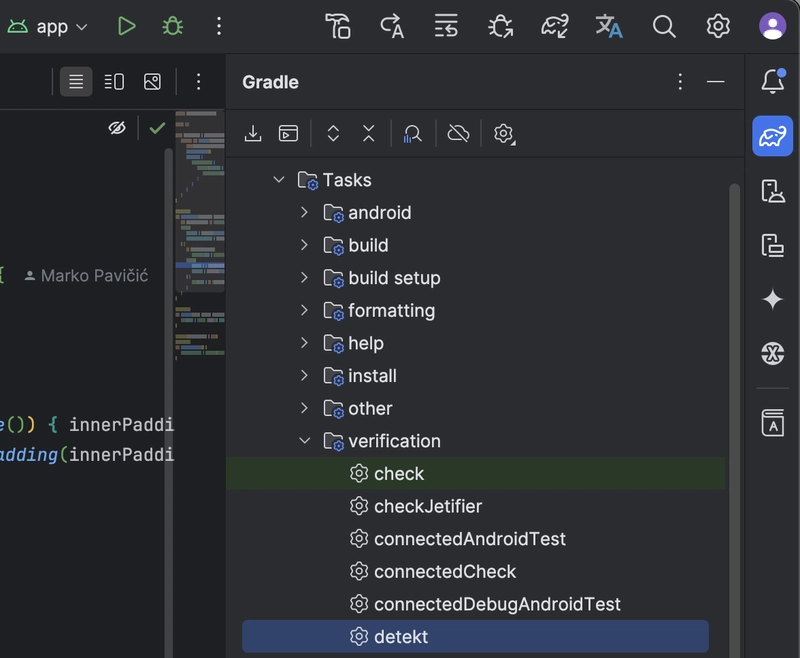Open the book 'A' sidebar tool window
Viewport: 800px width, 658px height.
point(772,423)
